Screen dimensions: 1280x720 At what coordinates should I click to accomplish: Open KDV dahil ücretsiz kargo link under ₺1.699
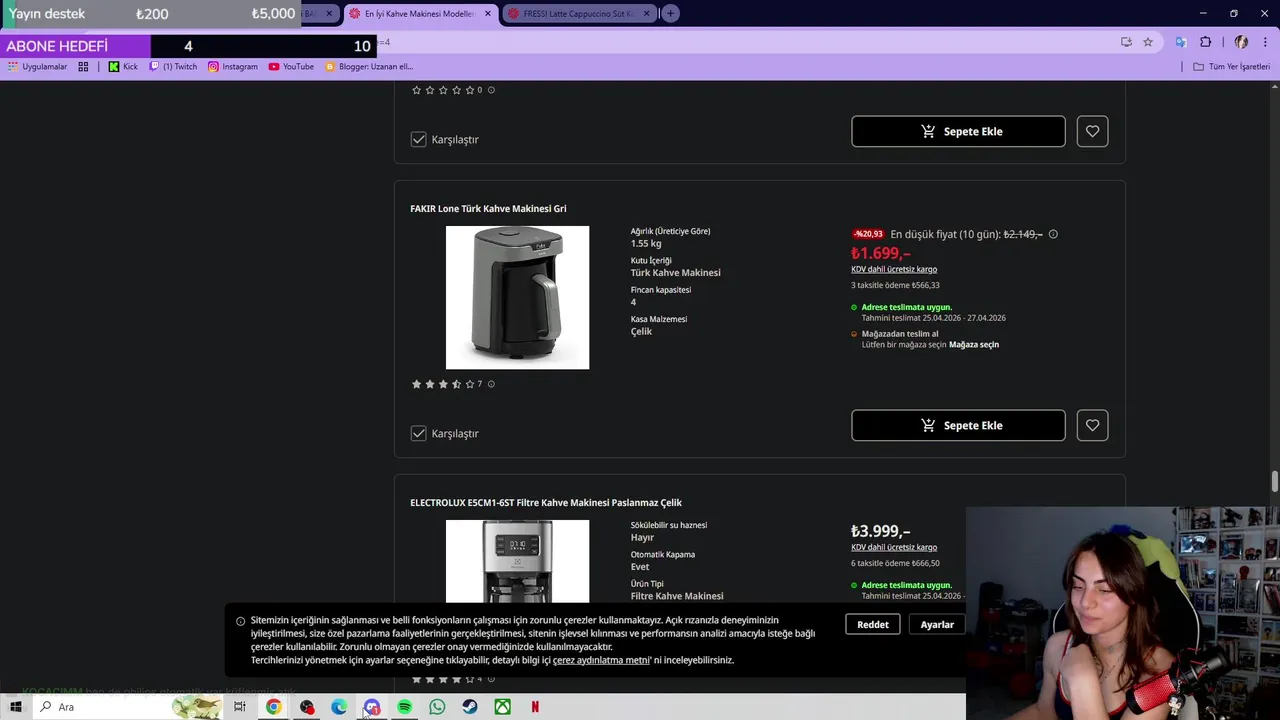click(894, 269)
